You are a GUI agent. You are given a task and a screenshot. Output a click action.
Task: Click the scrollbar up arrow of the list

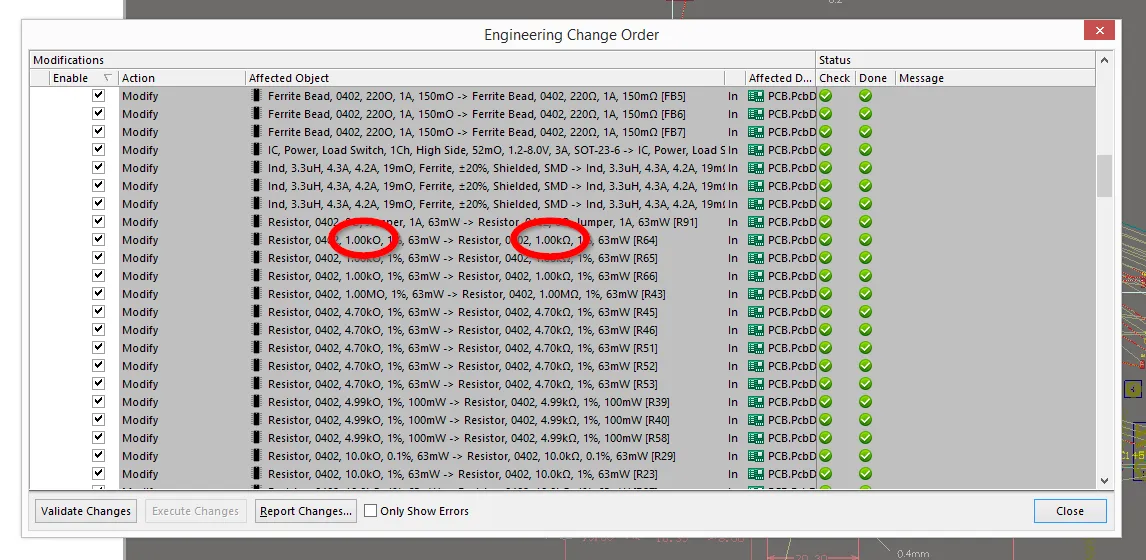(1104, 60)
